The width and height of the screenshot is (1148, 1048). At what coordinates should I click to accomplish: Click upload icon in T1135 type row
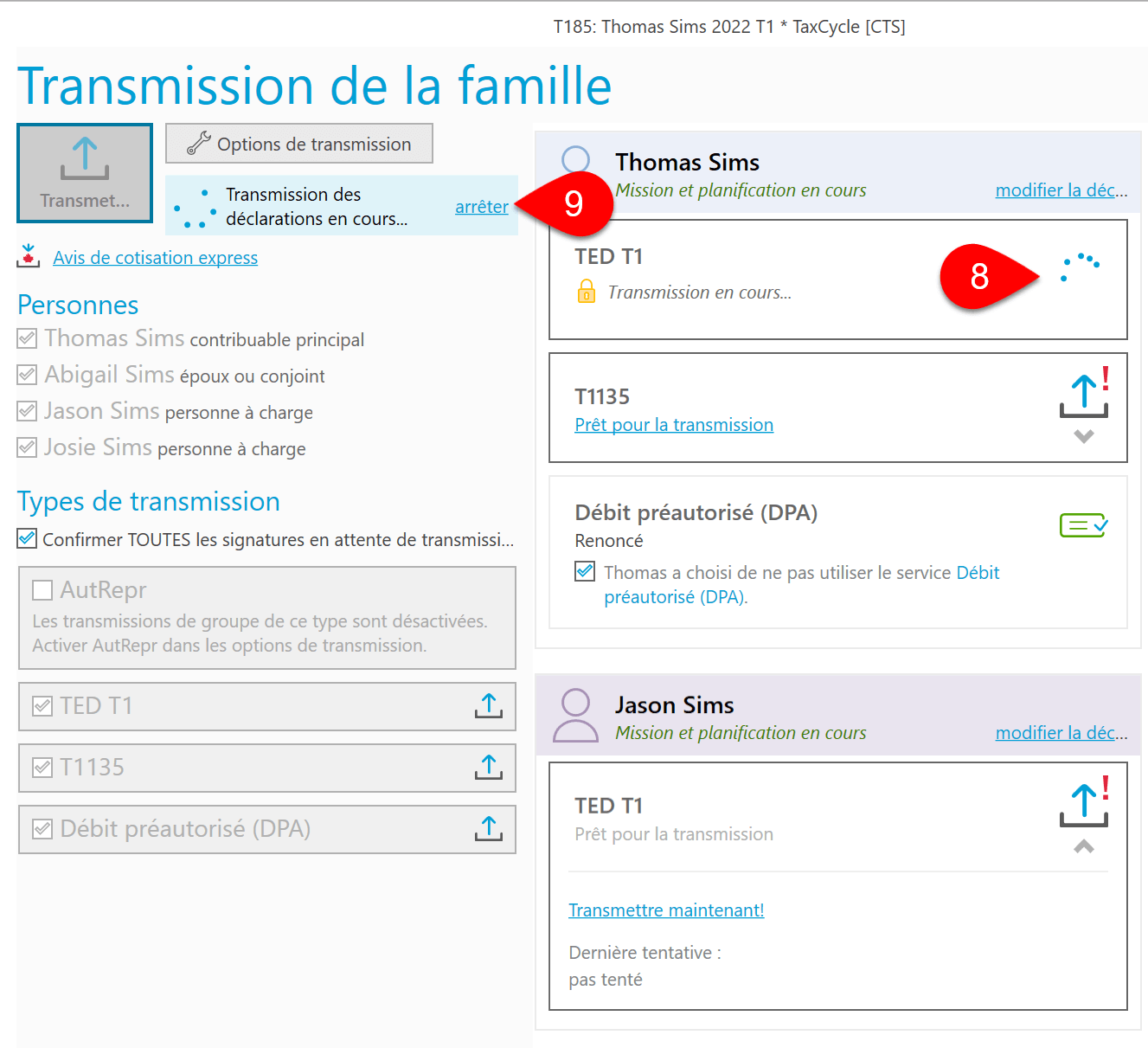489,768
